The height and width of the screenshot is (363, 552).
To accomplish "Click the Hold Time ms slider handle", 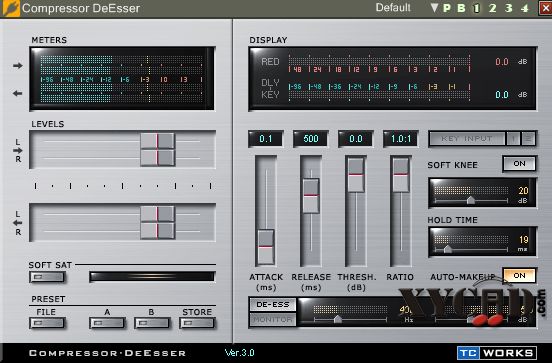I will point(447,249).
